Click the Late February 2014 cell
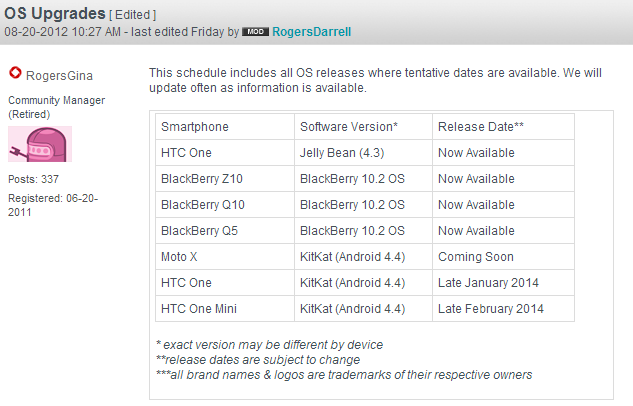Screen dimensions: 633x406 (491, 309)
